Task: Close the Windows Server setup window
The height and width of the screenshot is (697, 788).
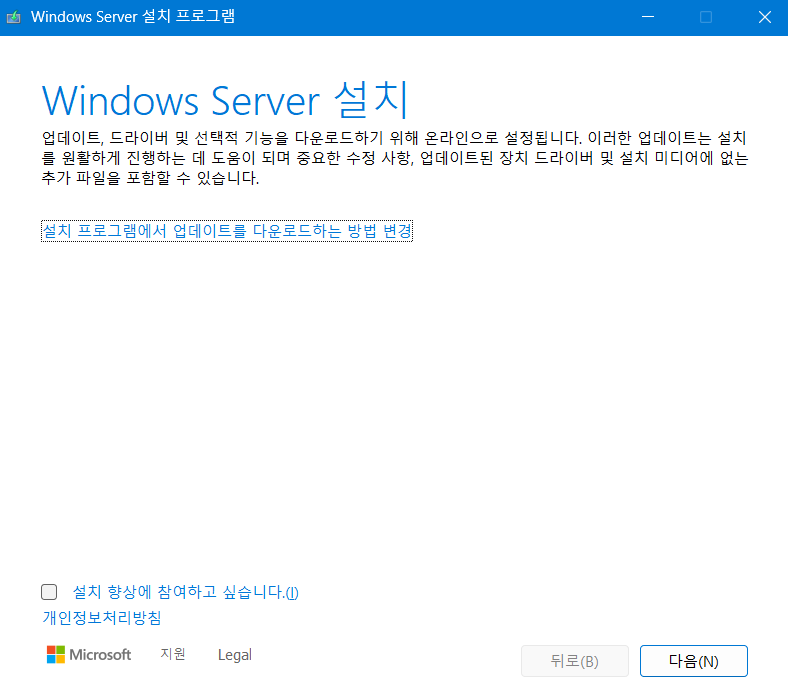Action: [765, 17]
